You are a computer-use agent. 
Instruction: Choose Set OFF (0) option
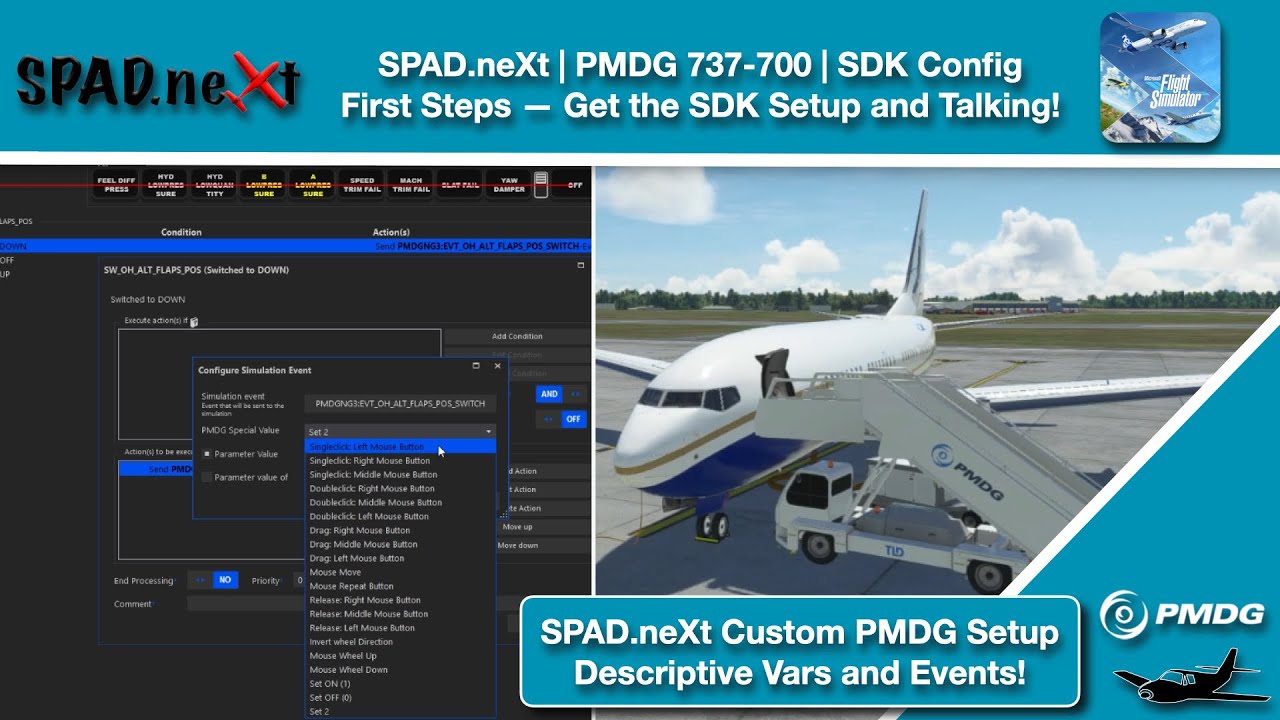coord(400,698)
